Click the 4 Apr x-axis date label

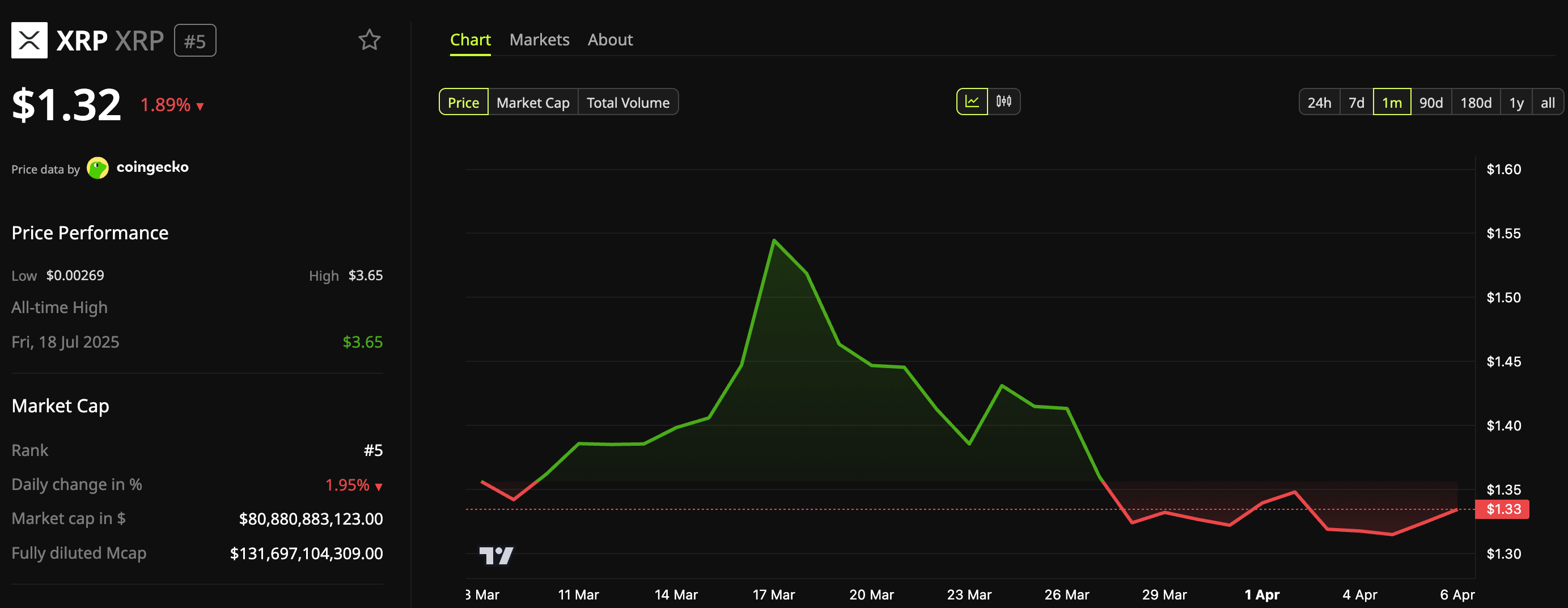[x=1360, y=594]
